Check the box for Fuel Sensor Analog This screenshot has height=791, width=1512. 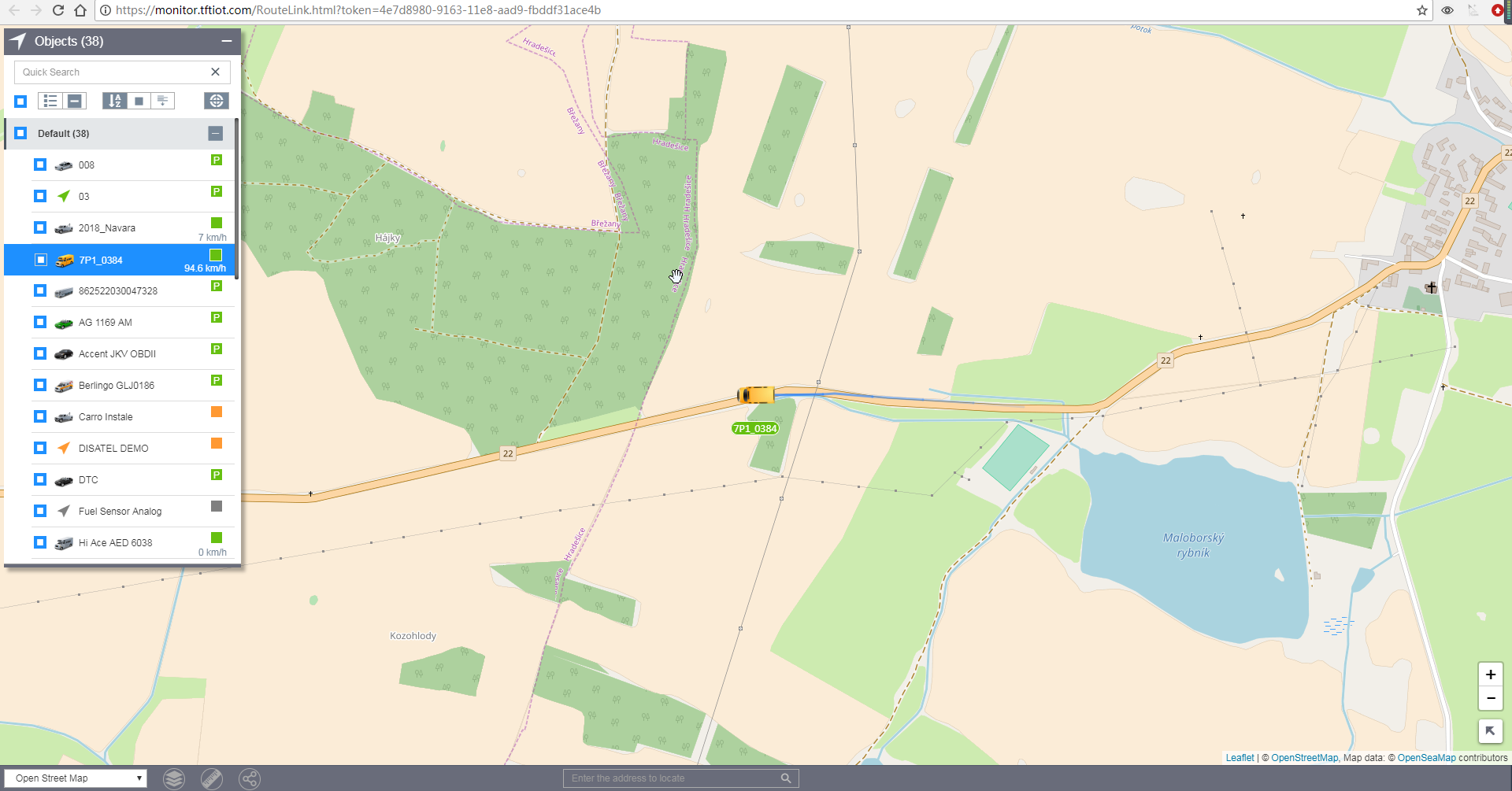pos(40,511)
